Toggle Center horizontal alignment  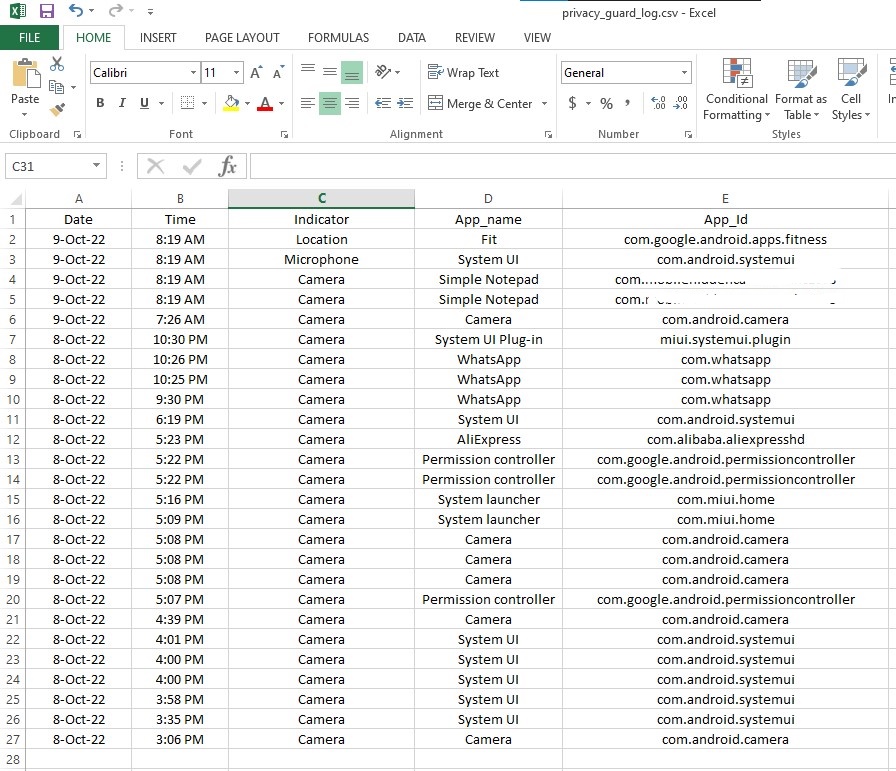330,103
